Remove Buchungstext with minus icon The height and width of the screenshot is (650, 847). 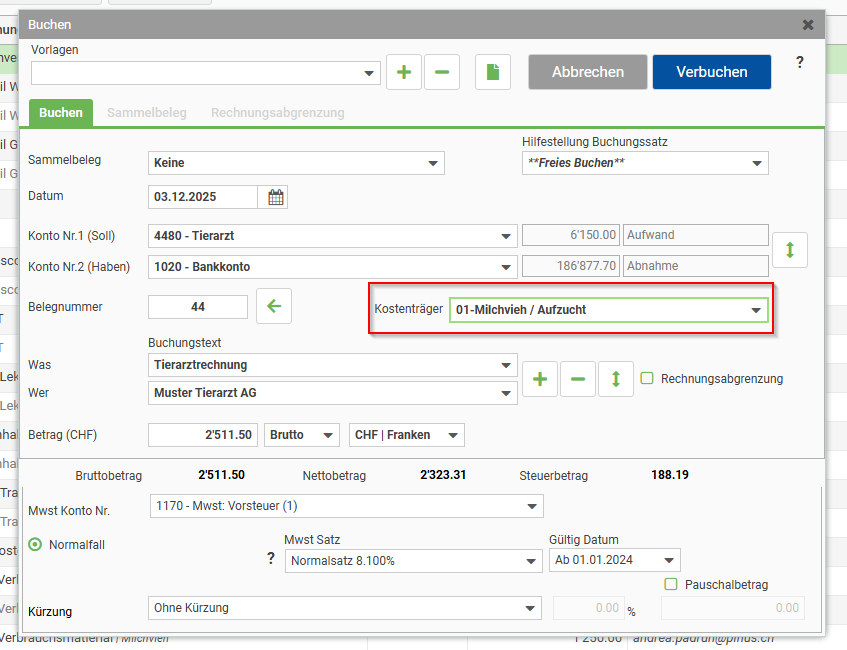tap(578, 379)
